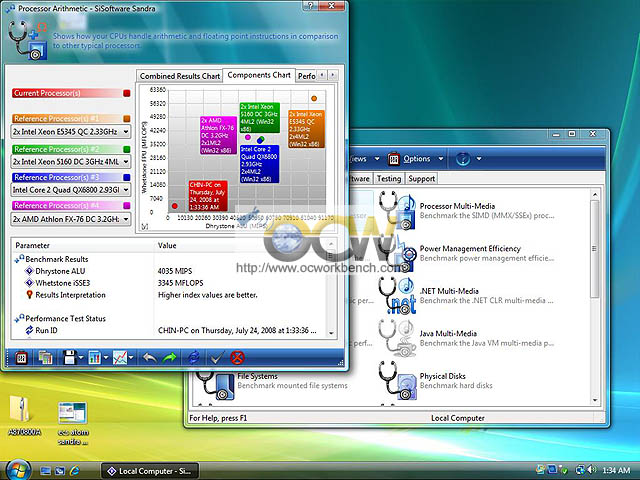
Task: Open the Java Multi-Media benchmark icon
Action: coord(396,338)
